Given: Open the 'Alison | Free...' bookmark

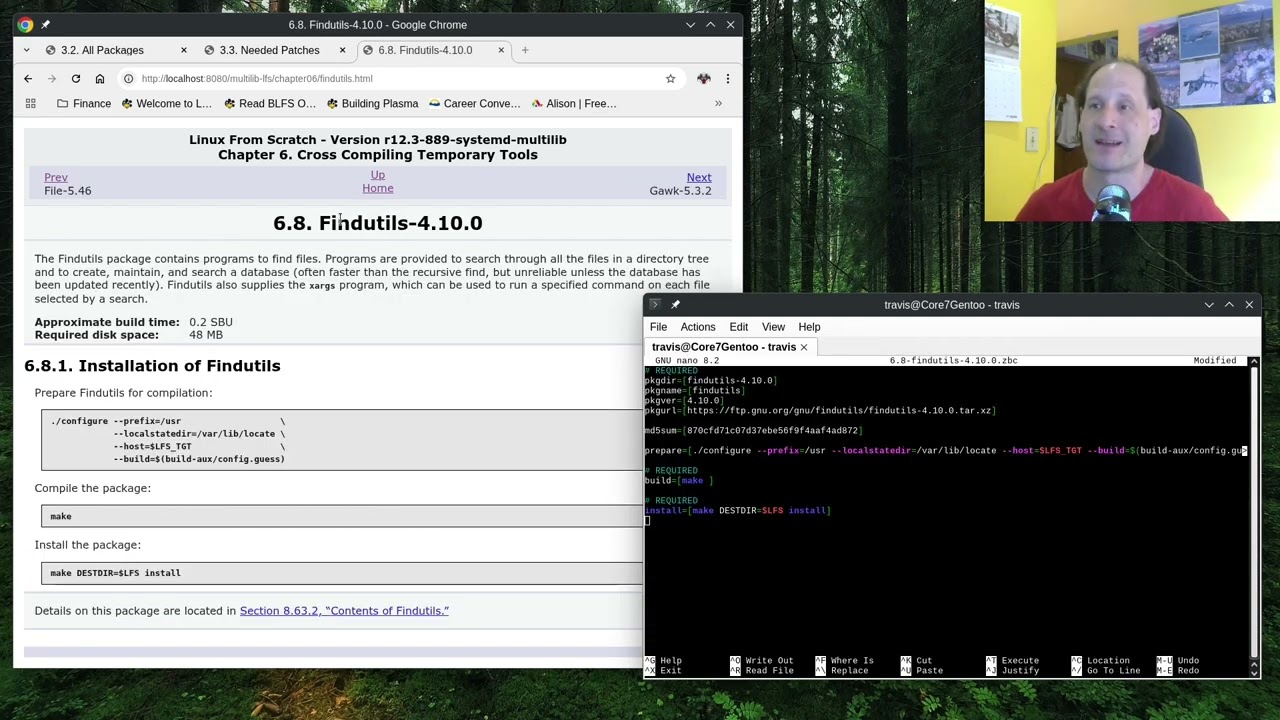Looking at the screenshot, I should pyautogui.click(x=573, y=103).
